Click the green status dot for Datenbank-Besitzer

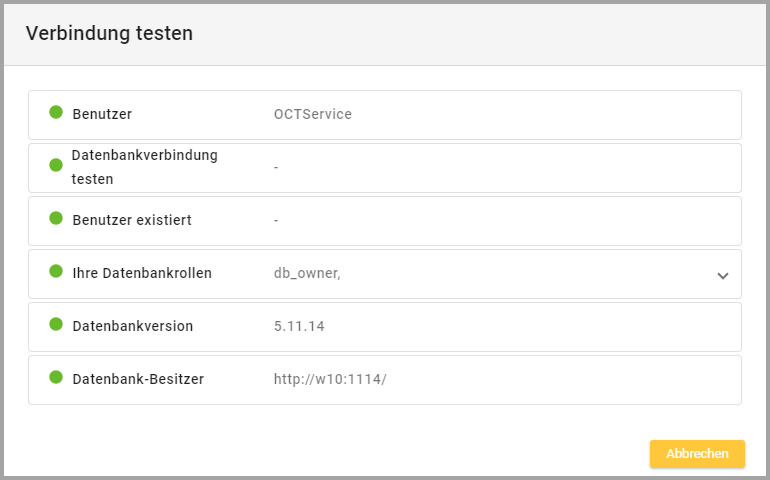pos(56,378)
